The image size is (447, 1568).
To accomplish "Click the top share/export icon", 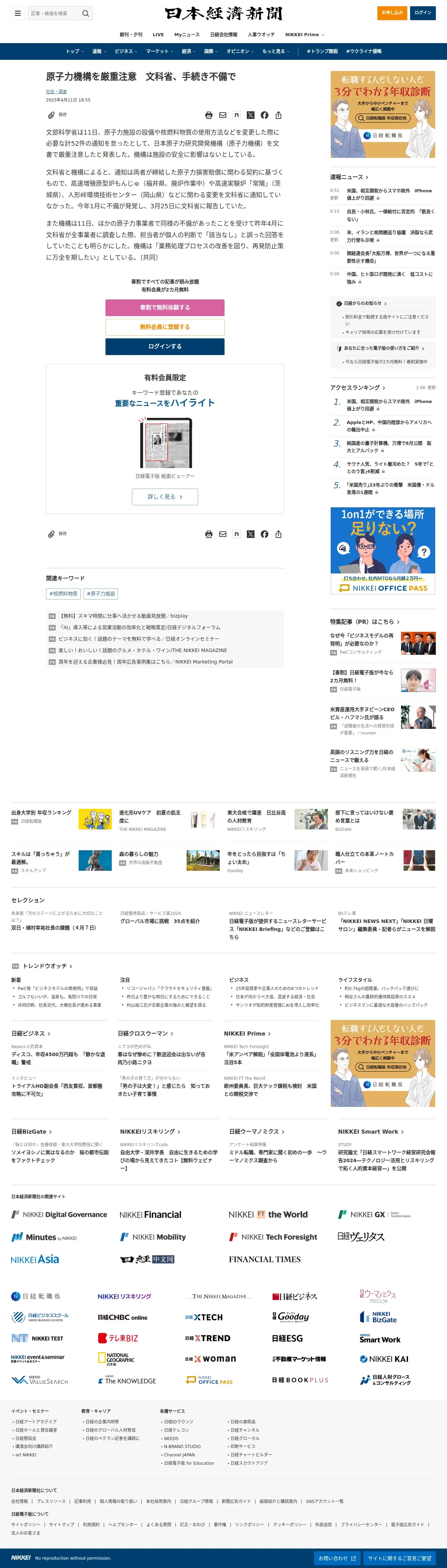I will click(278, 115).
